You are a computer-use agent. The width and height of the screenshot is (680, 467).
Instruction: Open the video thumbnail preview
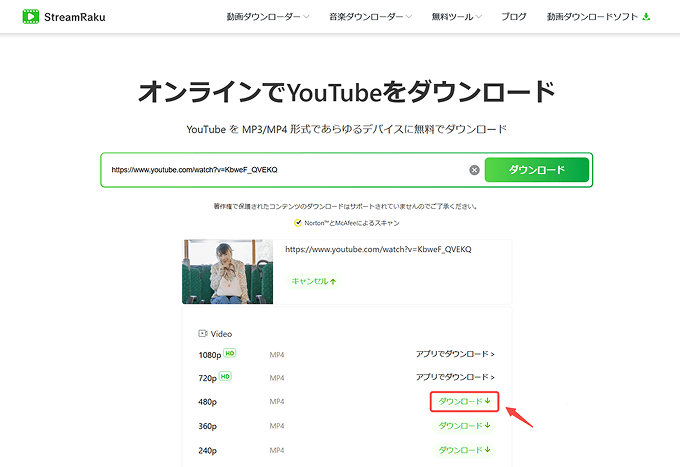[228, 271]
